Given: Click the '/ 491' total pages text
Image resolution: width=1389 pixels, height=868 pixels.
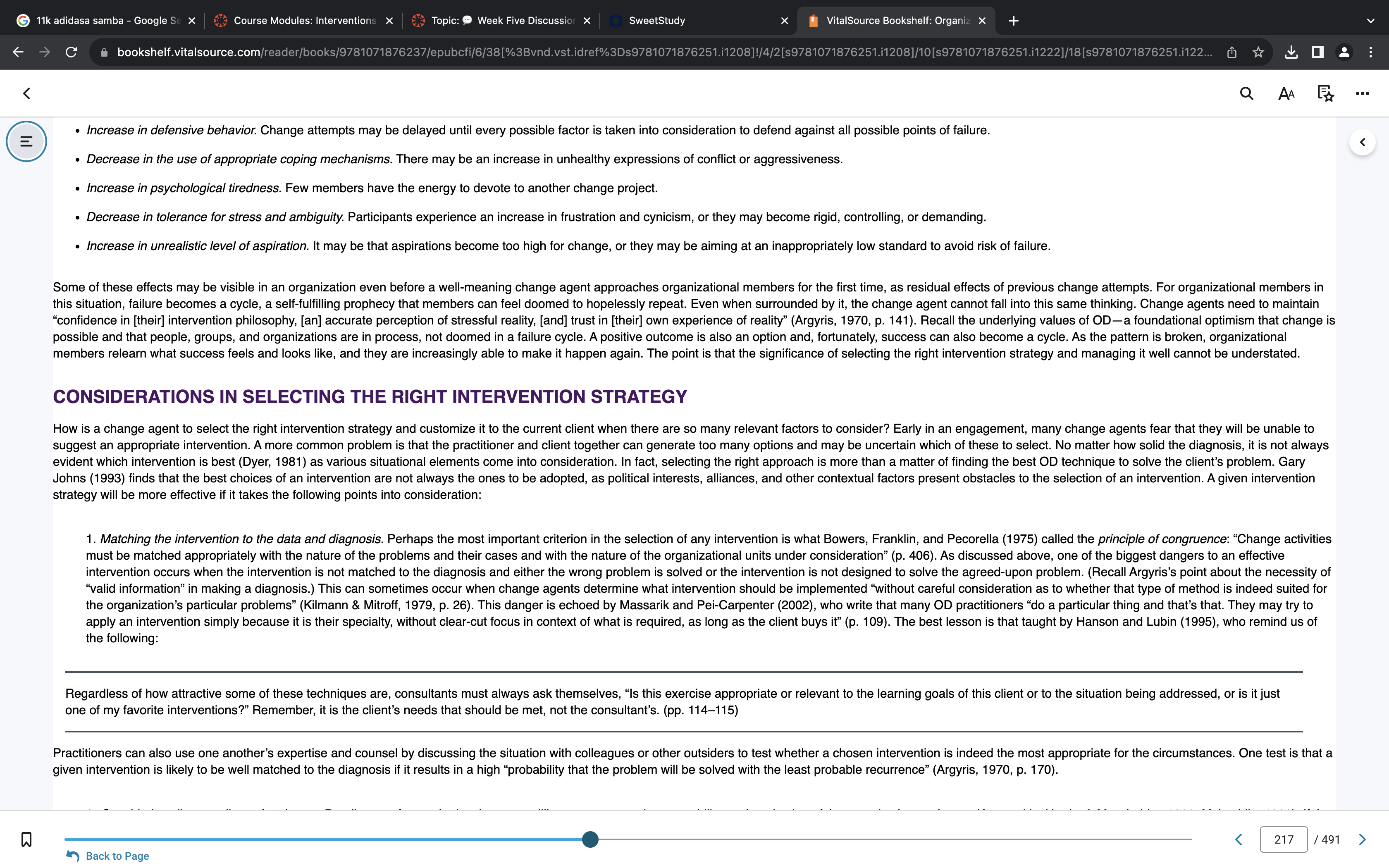Looking at the screenshot, I should [1327, 840].
